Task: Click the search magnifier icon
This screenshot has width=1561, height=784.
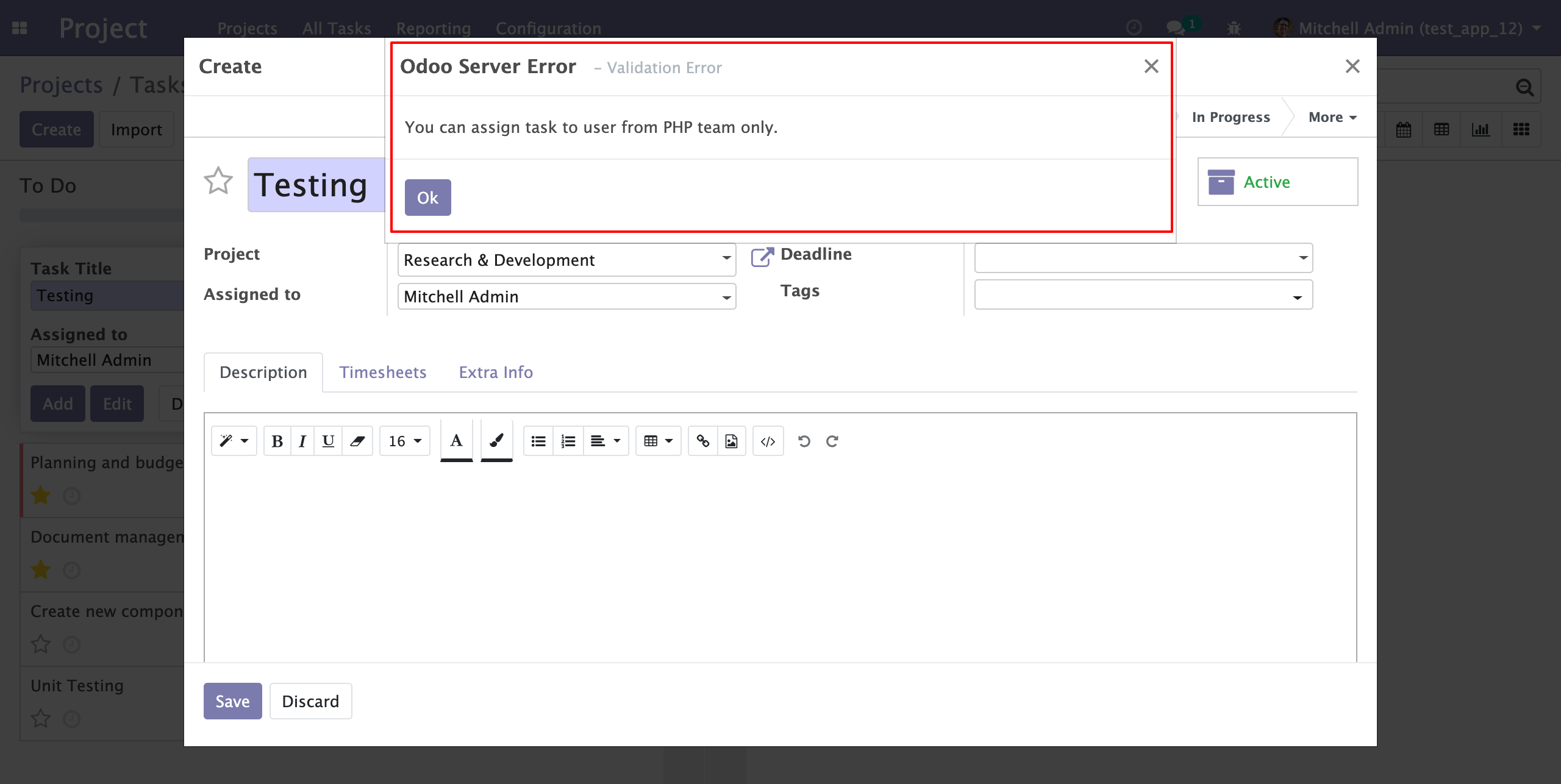Action: (1524, 87)
